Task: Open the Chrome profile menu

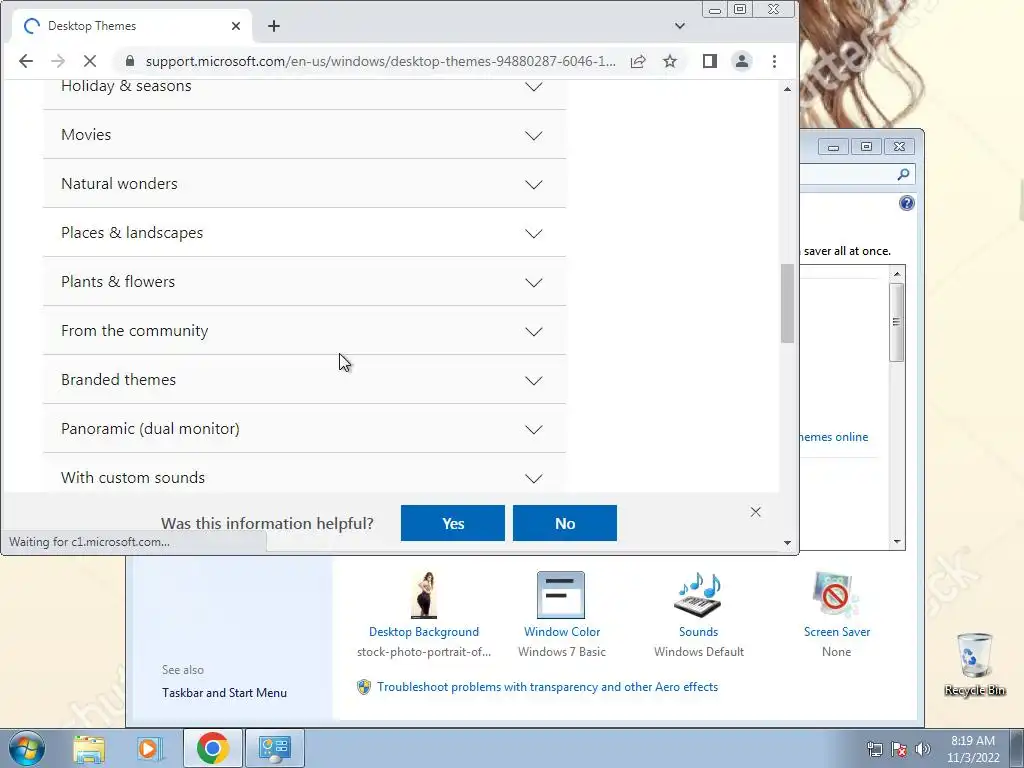Action: click(x=742, y=61)
